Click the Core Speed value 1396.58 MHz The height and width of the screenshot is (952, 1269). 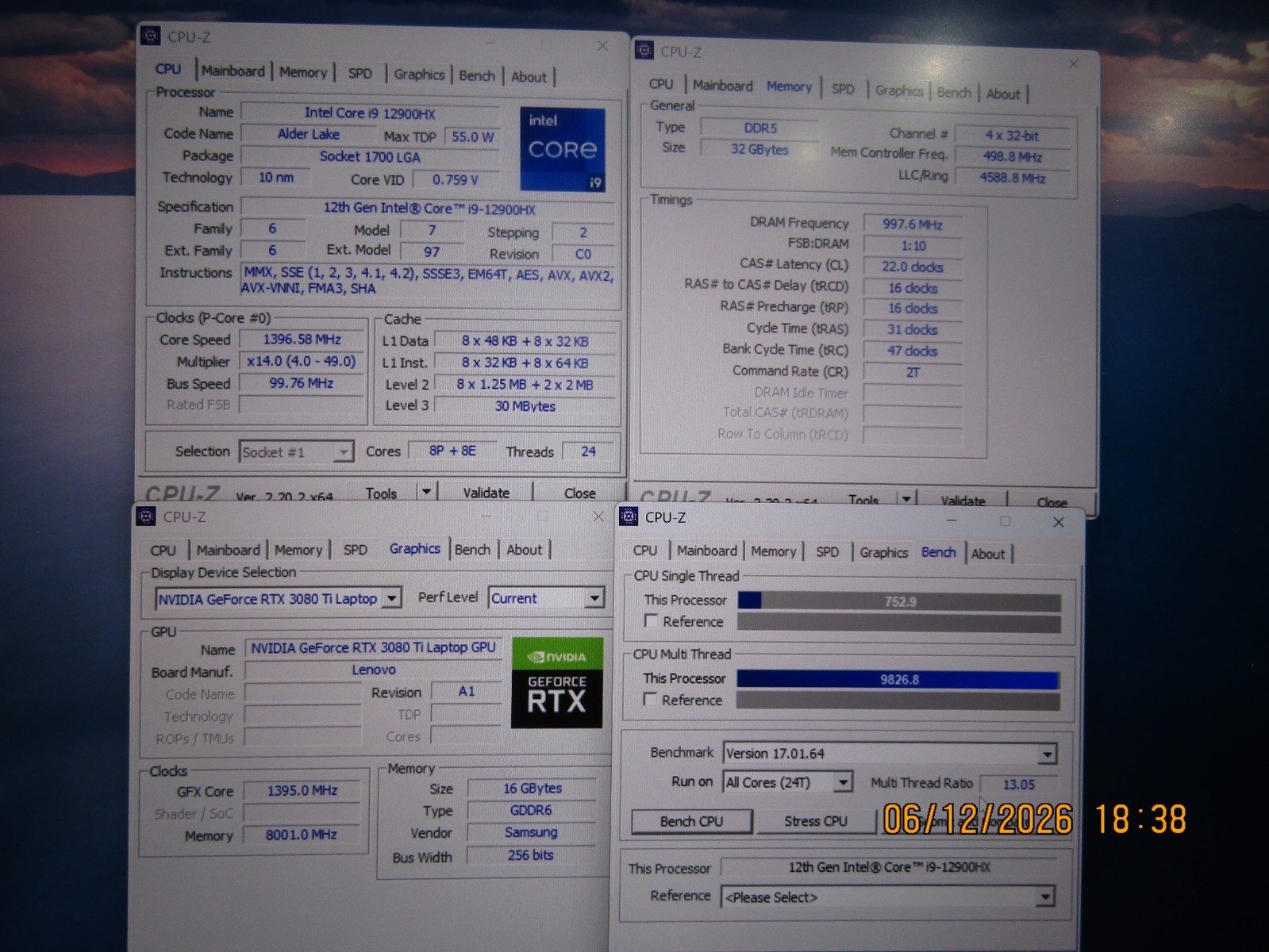(x=302, y=339)
